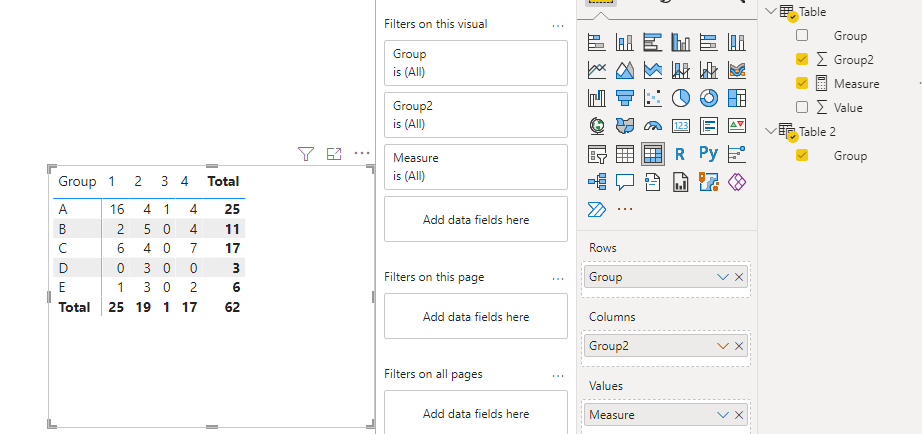This screenshot has height=434, width=922.
Task: Select the Area chart visual
Action: click(624, 70)
